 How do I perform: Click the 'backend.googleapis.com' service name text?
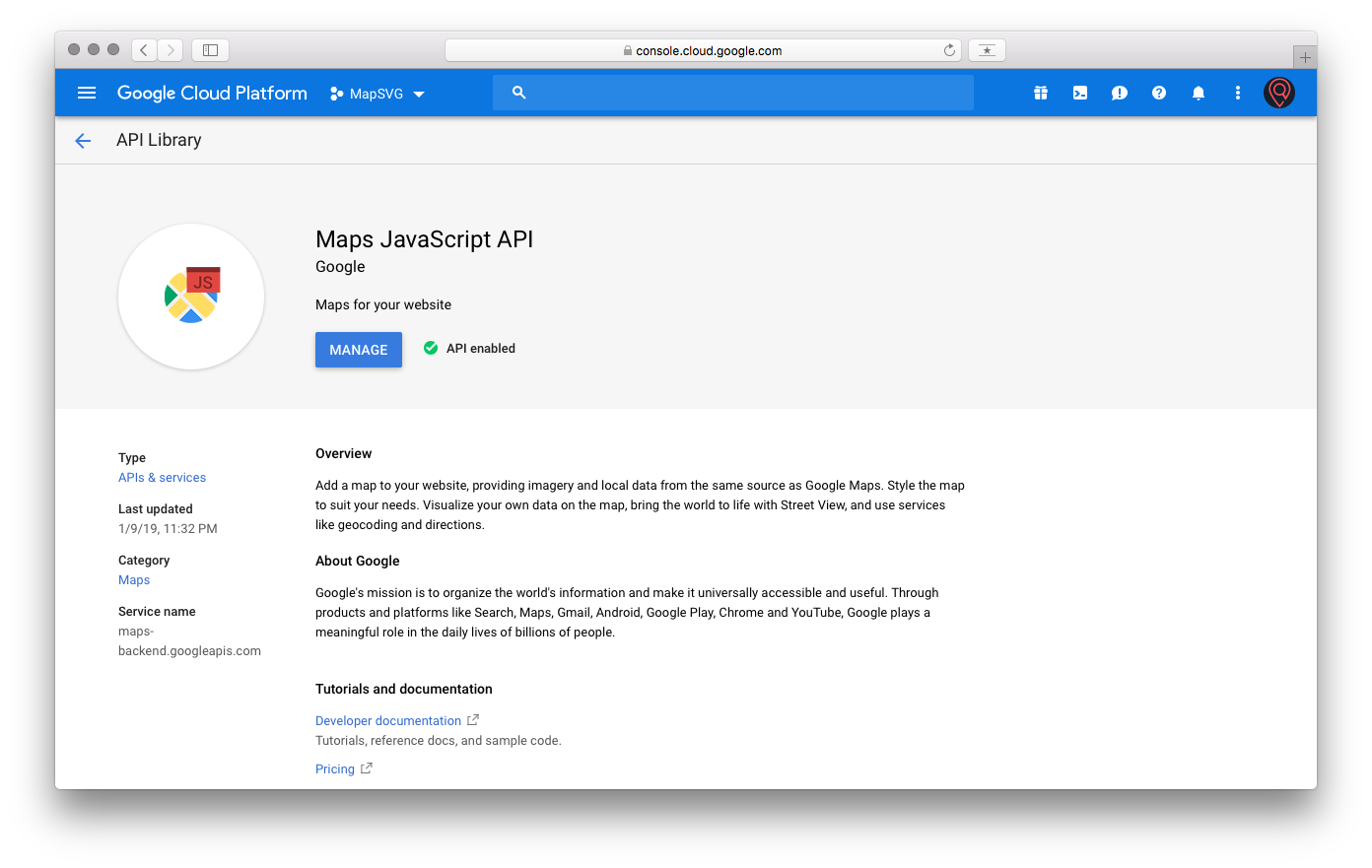[189, 651]
